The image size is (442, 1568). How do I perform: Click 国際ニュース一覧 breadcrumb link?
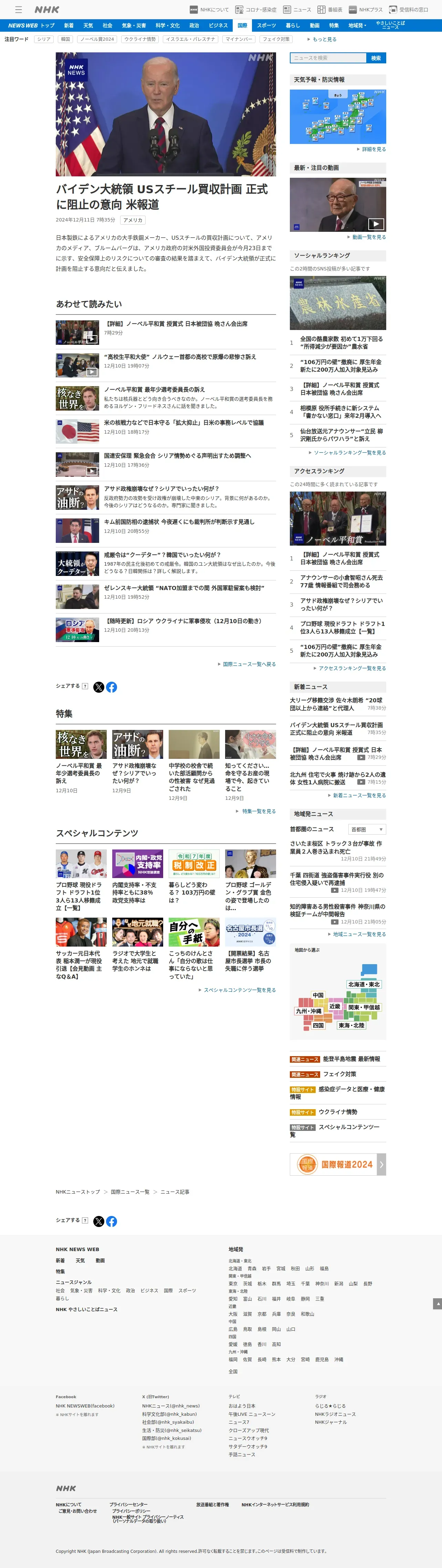(130, 1192)
